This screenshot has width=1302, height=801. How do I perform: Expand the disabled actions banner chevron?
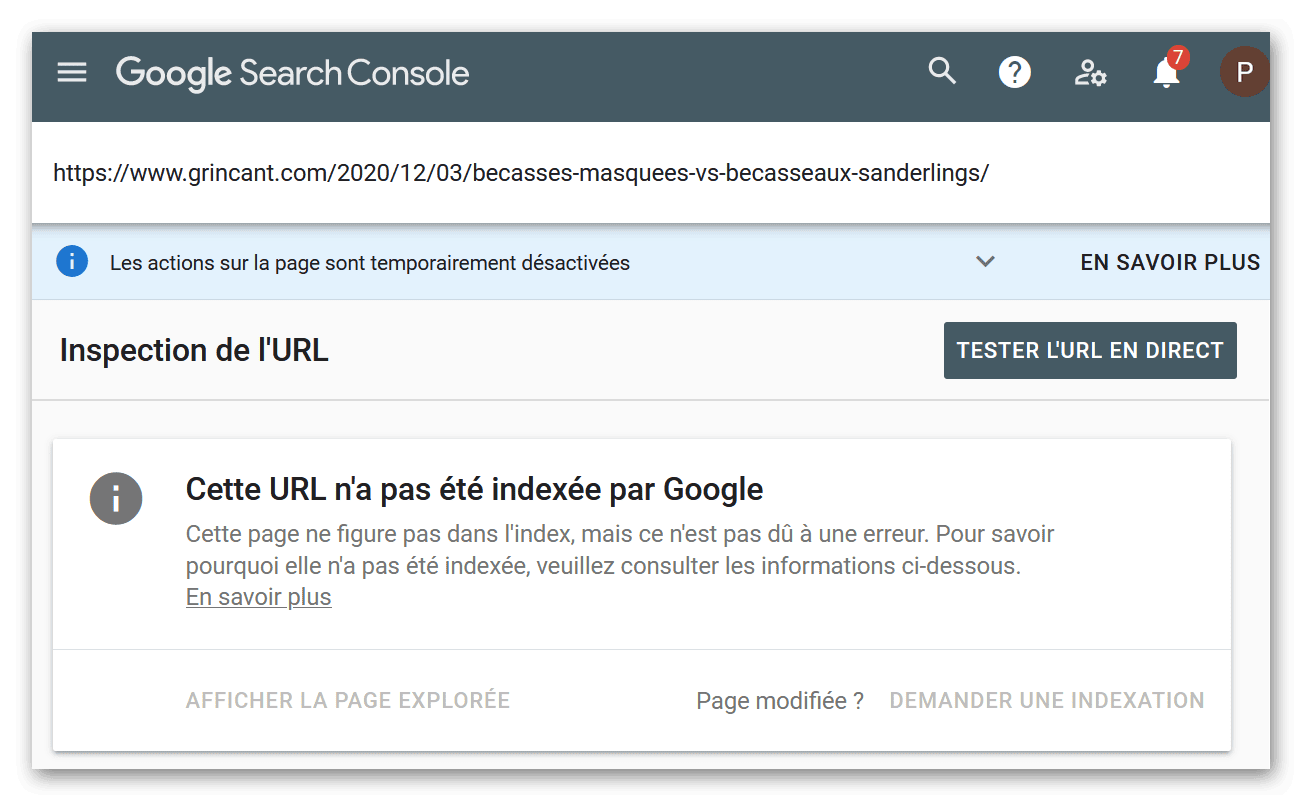pyautogui.click(x=986, y=262)
